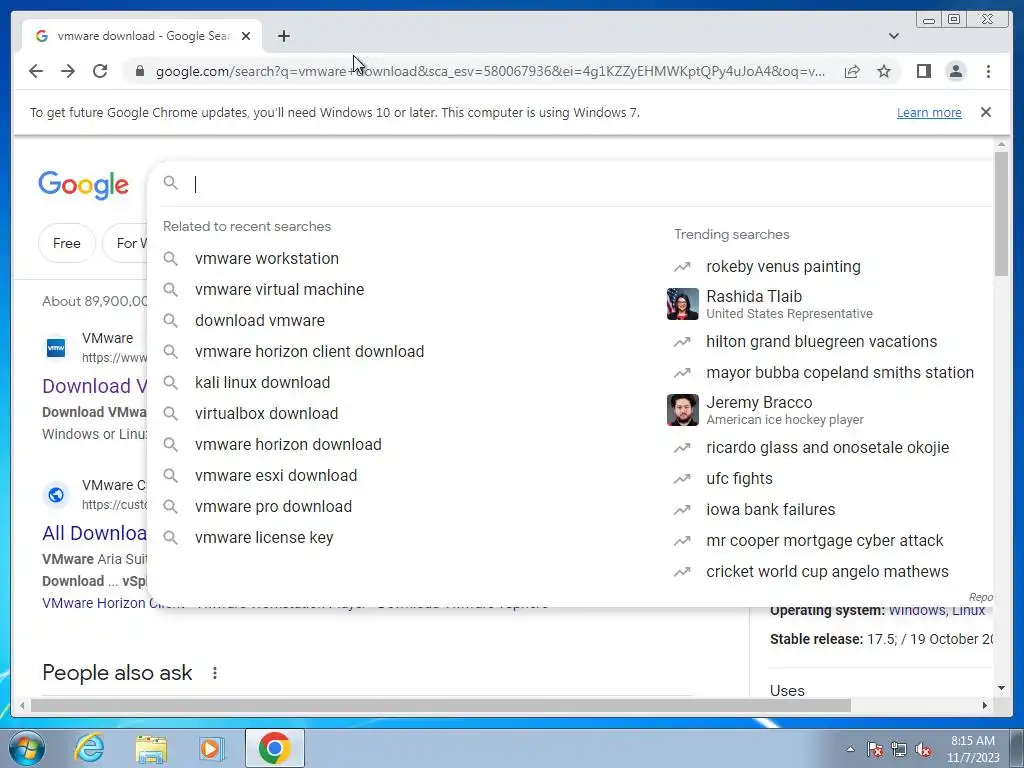Click the Learn more link
This screenshot has height=768, width=1024.
click(929, 112)
